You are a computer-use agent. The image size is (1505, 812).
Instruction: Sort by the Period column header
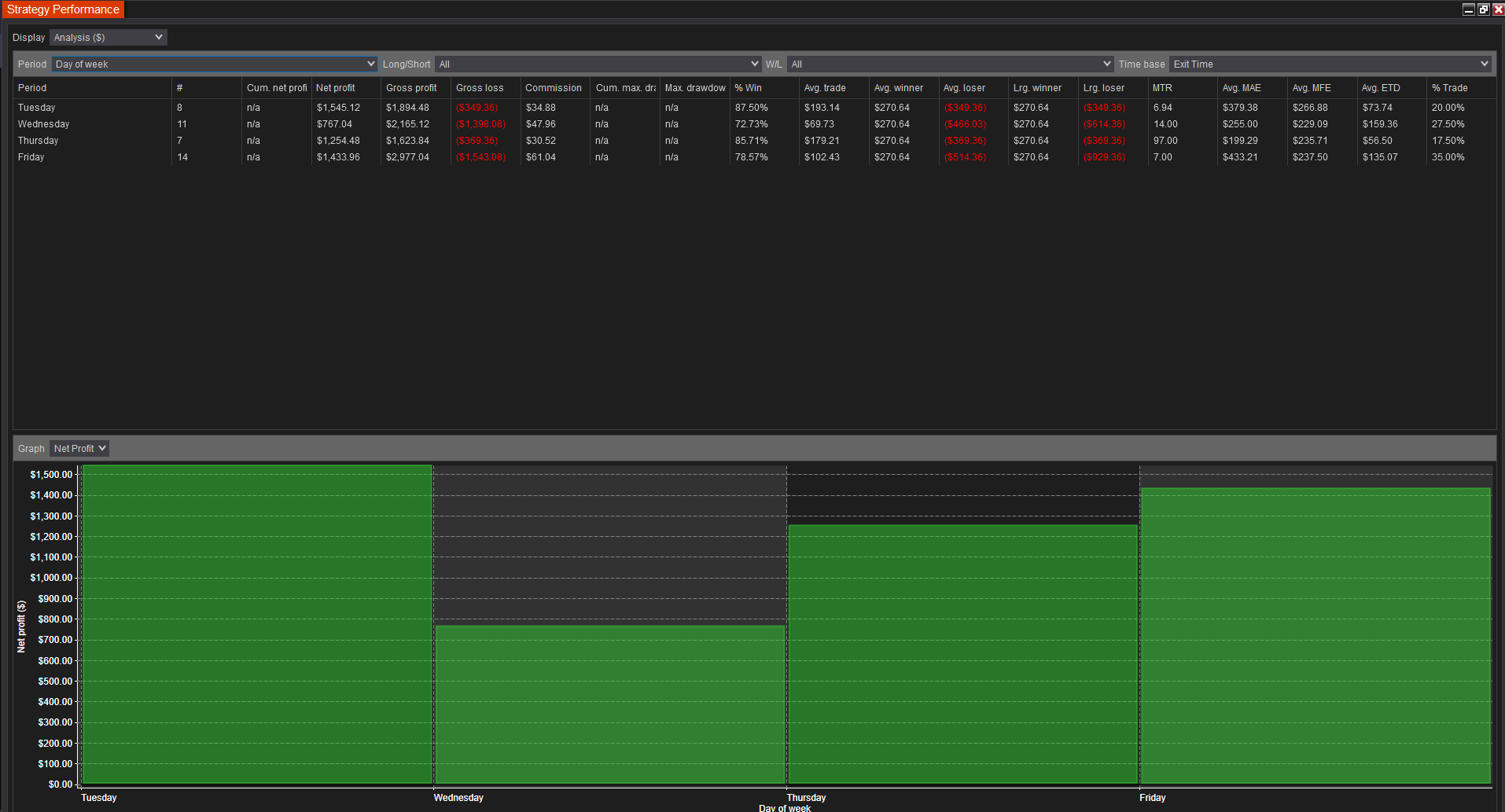click(x=93, y=88)
